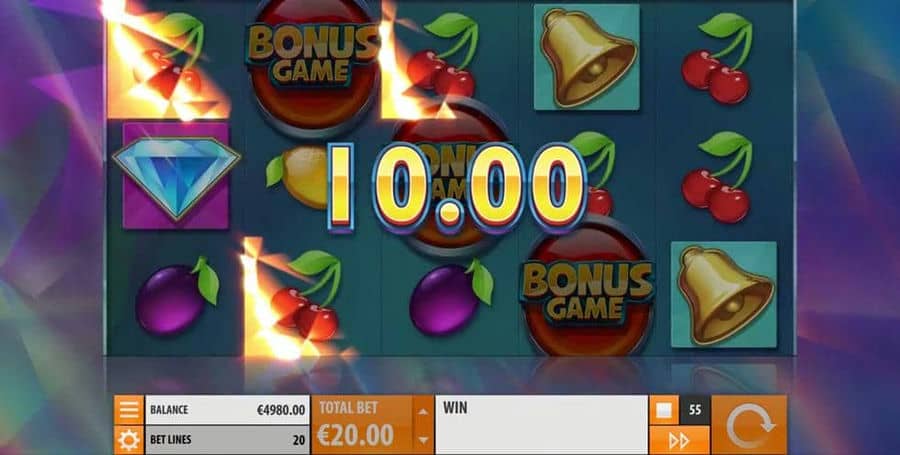Decrease total bet with the down arrow
The height and width of the screenshot is (455, 900).
[x=423, y=440]
